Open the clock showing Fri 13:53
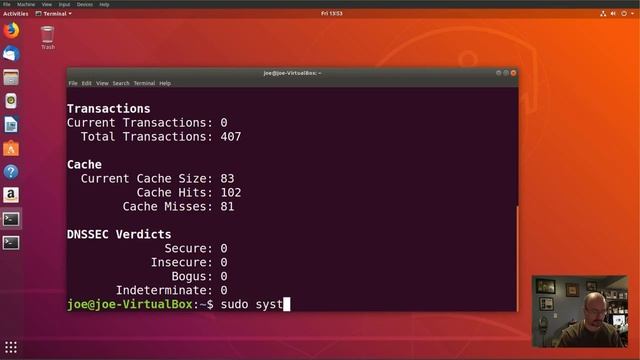Image resolution: width=640 pixels, height=360 pixels. tap(331, 13)
